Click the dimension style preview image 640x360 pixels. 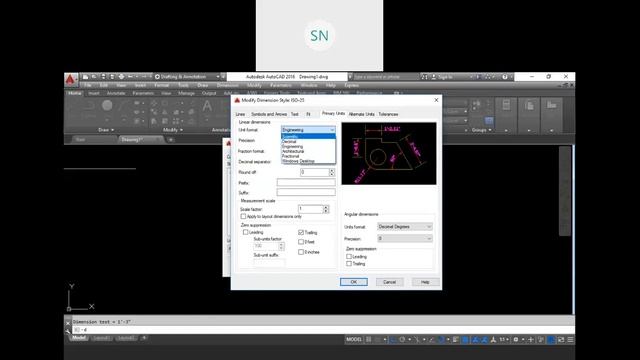point(389,153)
